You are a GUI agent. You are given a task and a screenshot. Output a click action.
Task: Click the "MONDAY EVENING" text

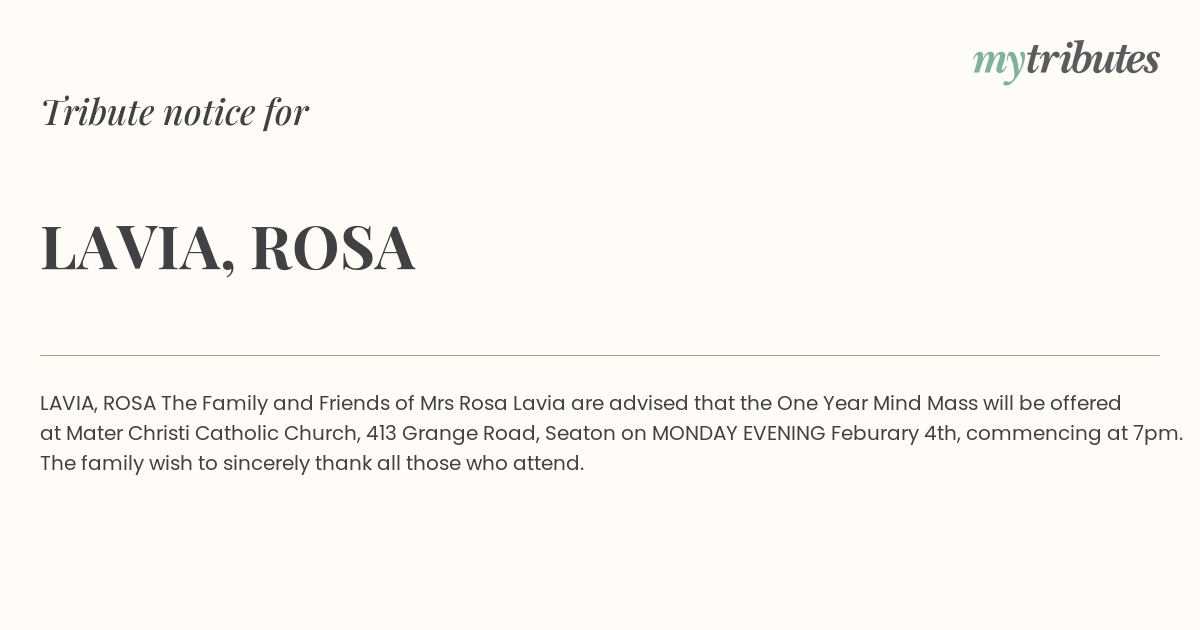tap(739, 434)
